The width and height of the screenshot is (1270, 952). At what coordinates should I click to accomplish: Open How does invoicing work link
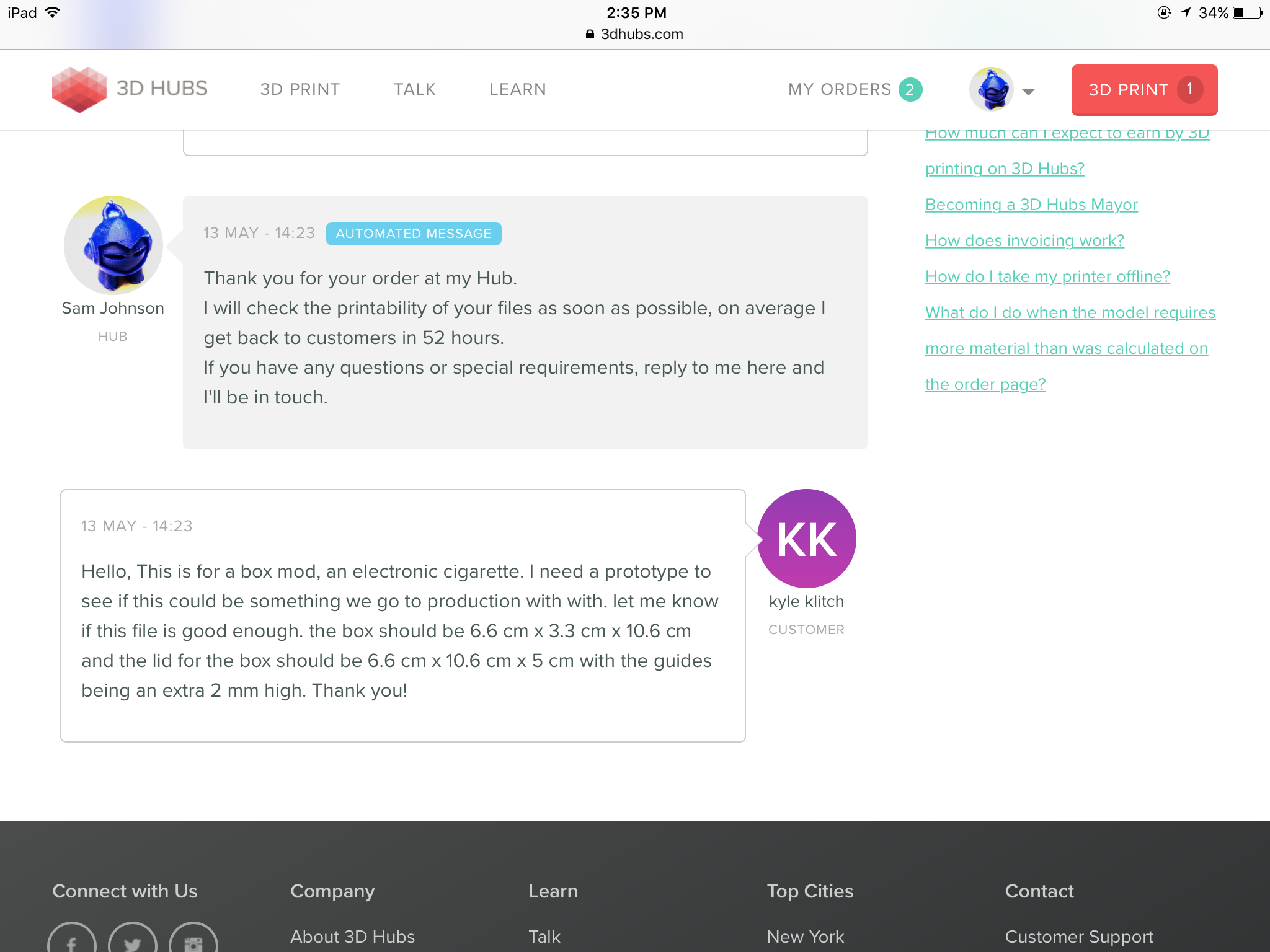1024,240
